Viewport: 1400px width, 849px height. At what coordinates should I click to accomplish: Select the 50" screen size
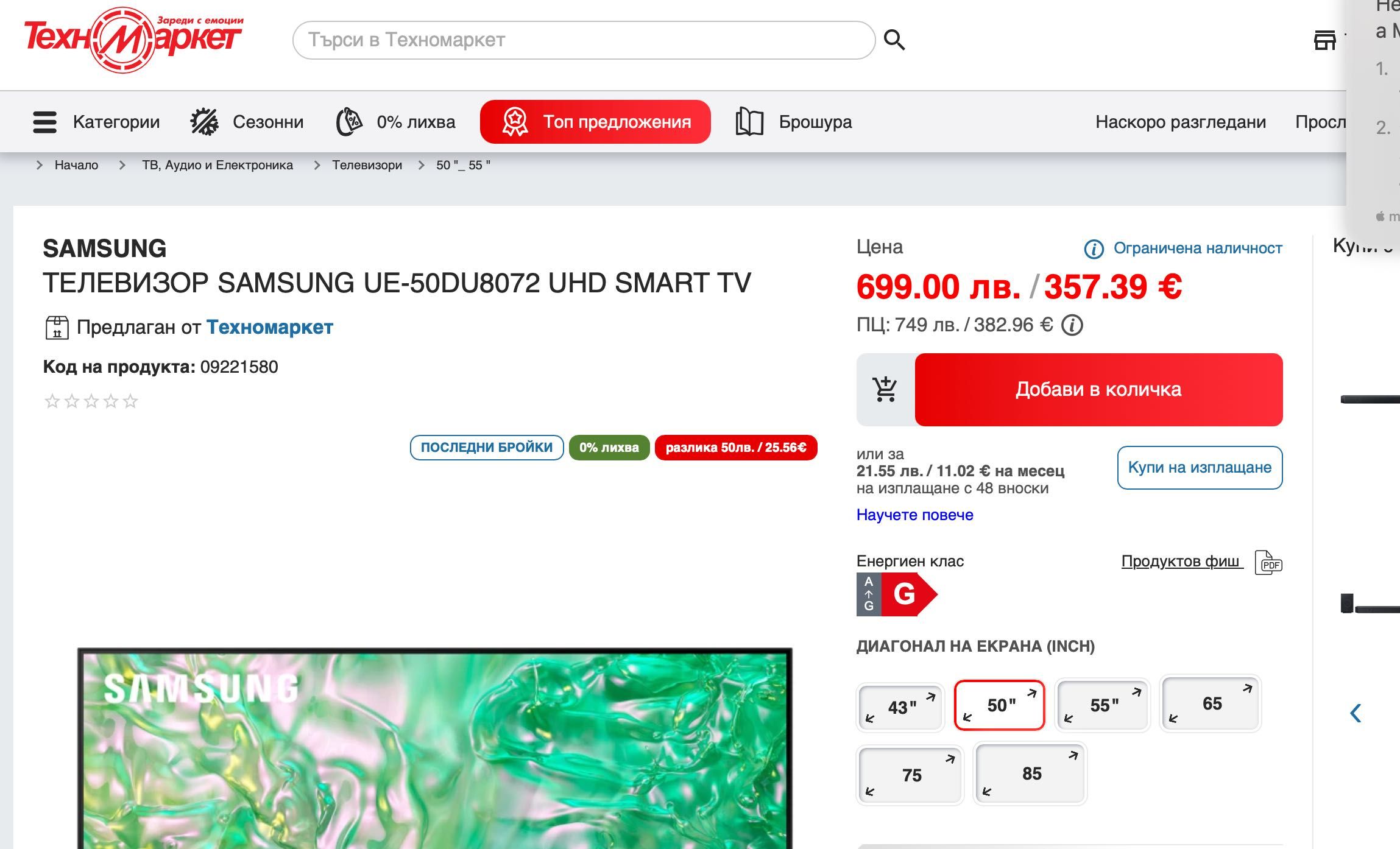(1000, 705)
